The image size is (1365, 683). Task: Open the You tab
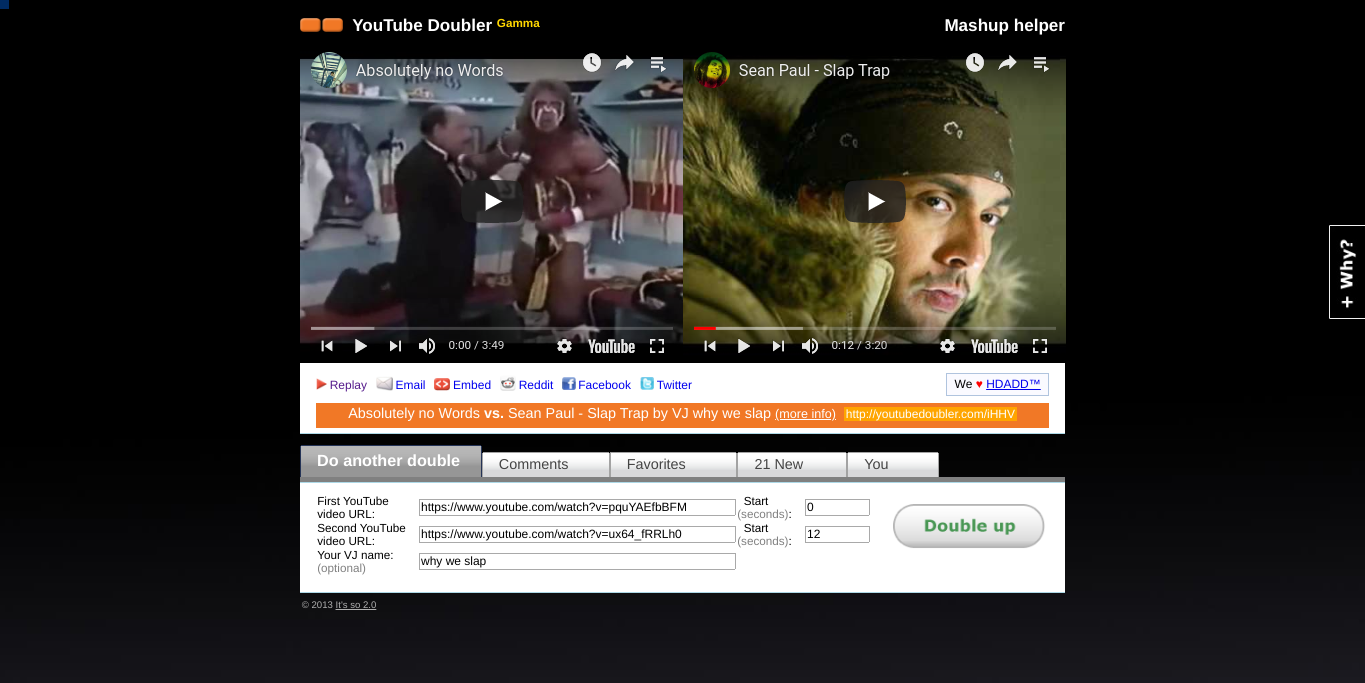click(x=893, y=465)
